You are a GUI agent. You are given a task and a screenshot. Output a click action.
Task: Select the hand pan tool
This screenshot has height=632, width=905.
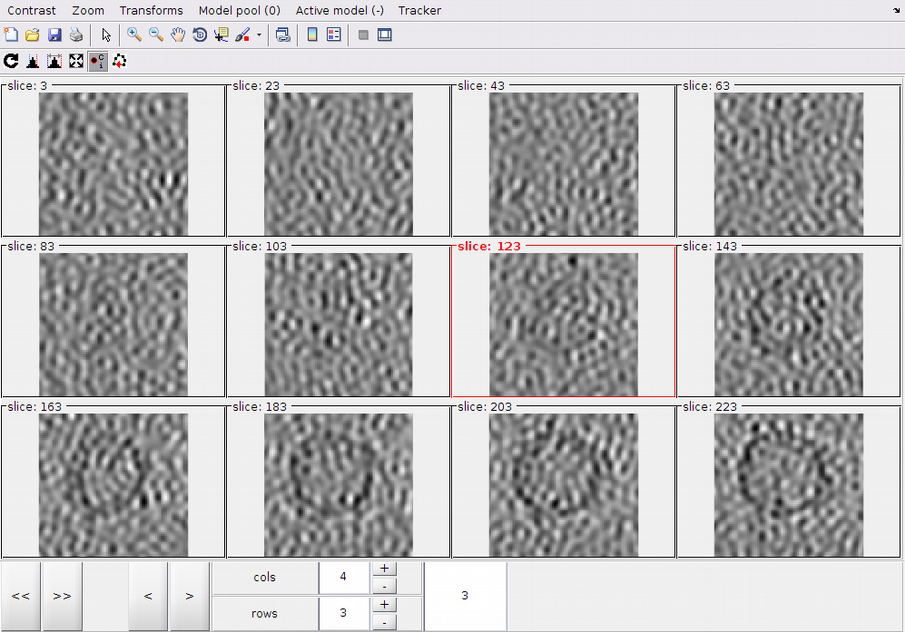178,35
